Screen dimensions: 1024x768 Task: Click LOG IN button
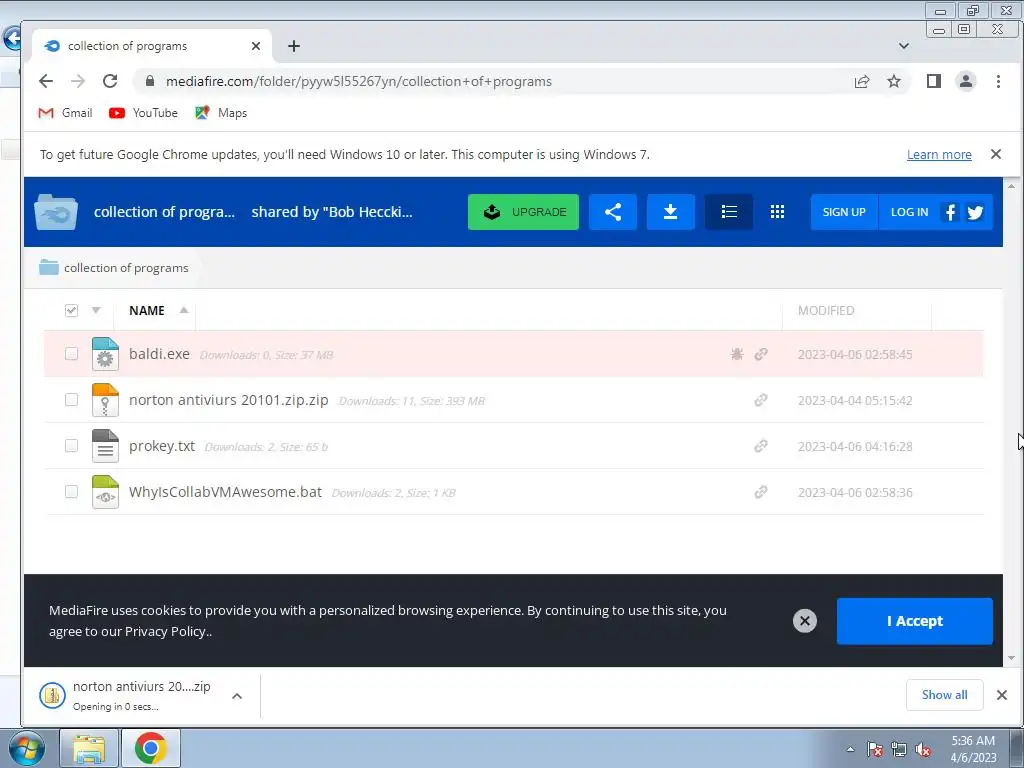[x=909, y=212]
